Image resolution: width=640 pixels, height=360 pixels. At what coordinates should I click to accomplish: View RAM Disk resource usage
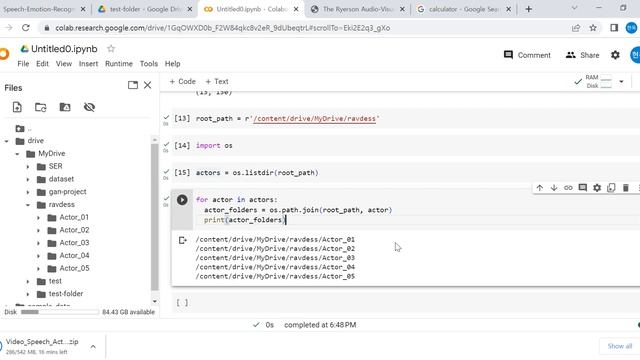[599, 81]
